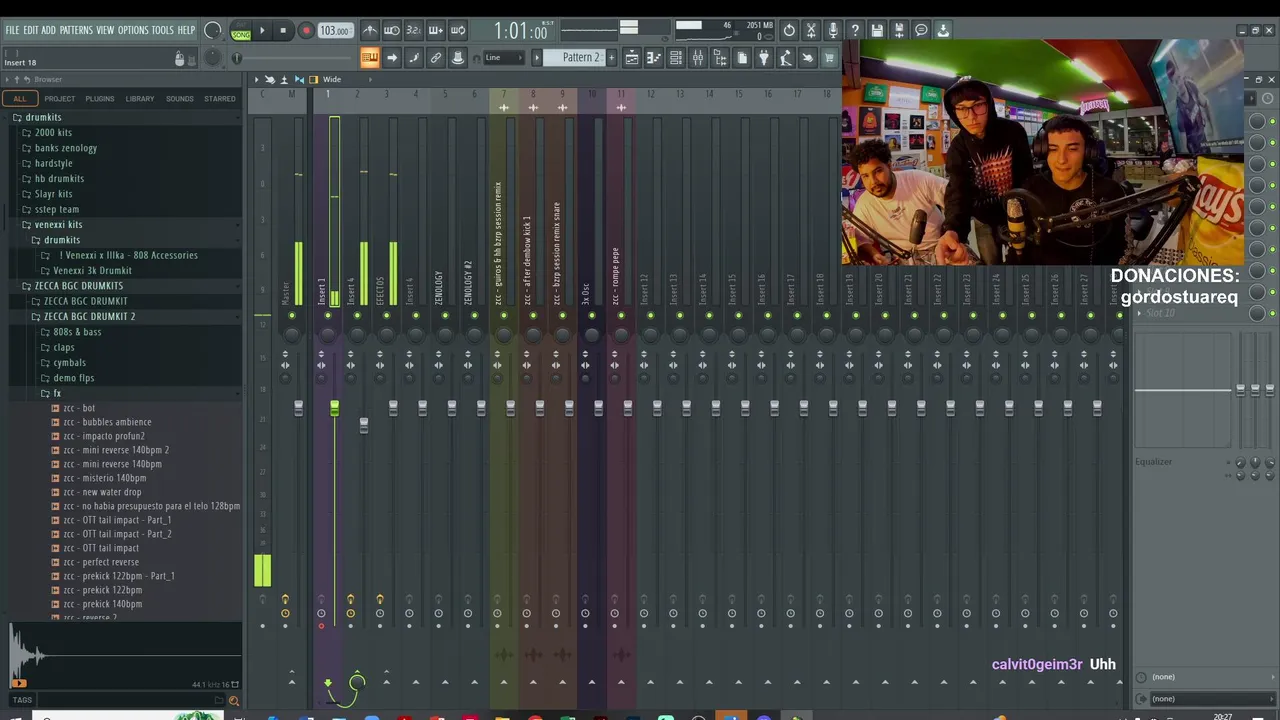Mute the zcc - rompe pepe track
The width and height of the screenshot is (1280, 720).
point(621,316)
